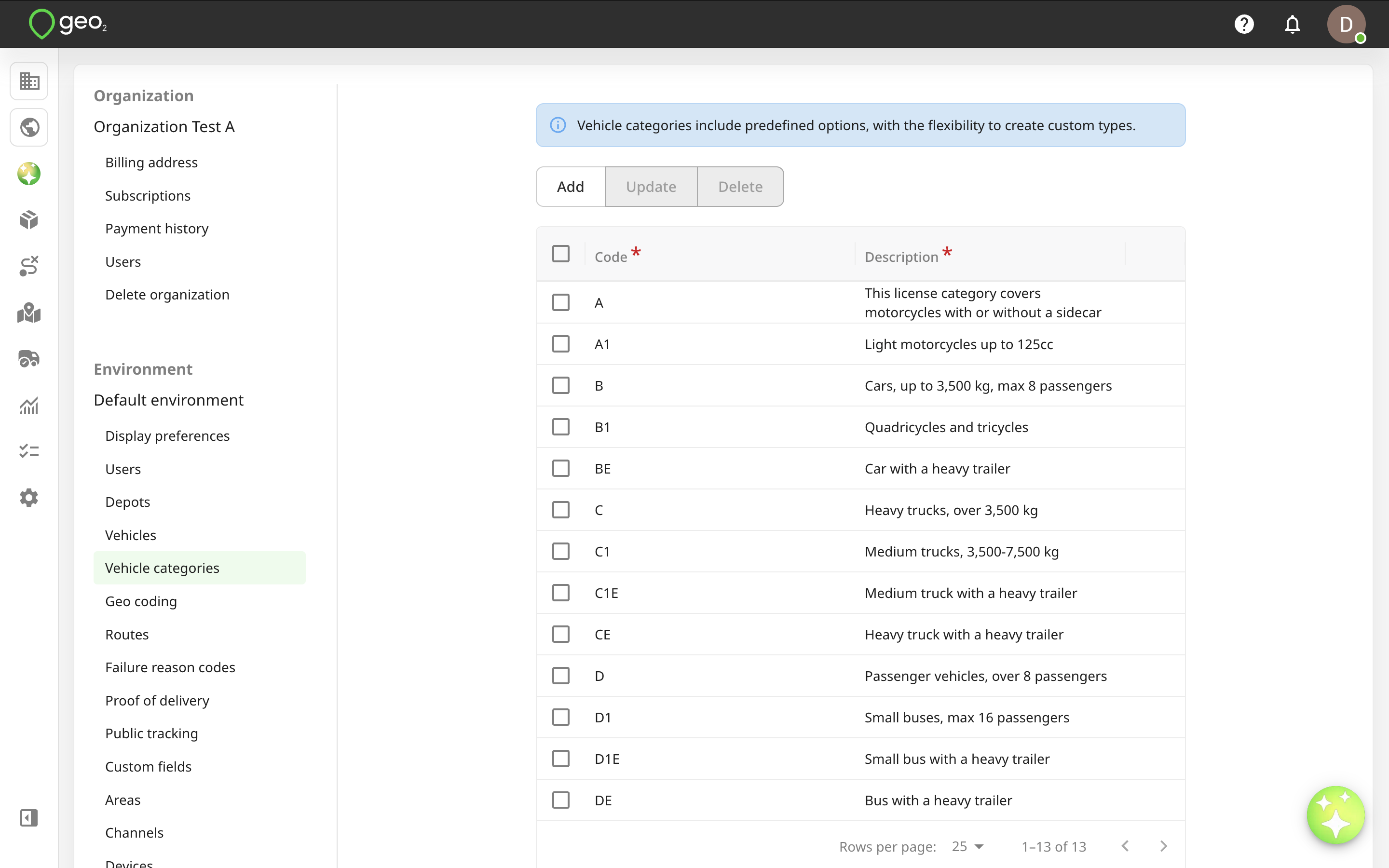This screenshot has width=1389, height=868.
Task: Click the Add button
Action: [x=570, y=187]
